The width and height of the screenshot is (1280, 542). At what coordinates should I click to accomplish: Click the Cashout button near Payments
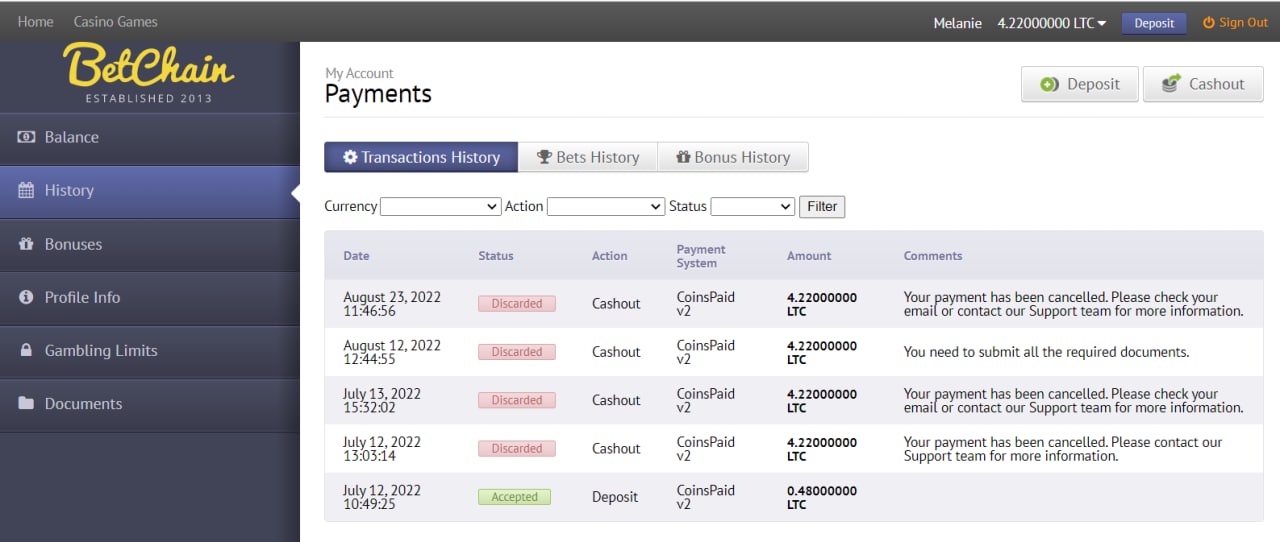[1203, 84]
